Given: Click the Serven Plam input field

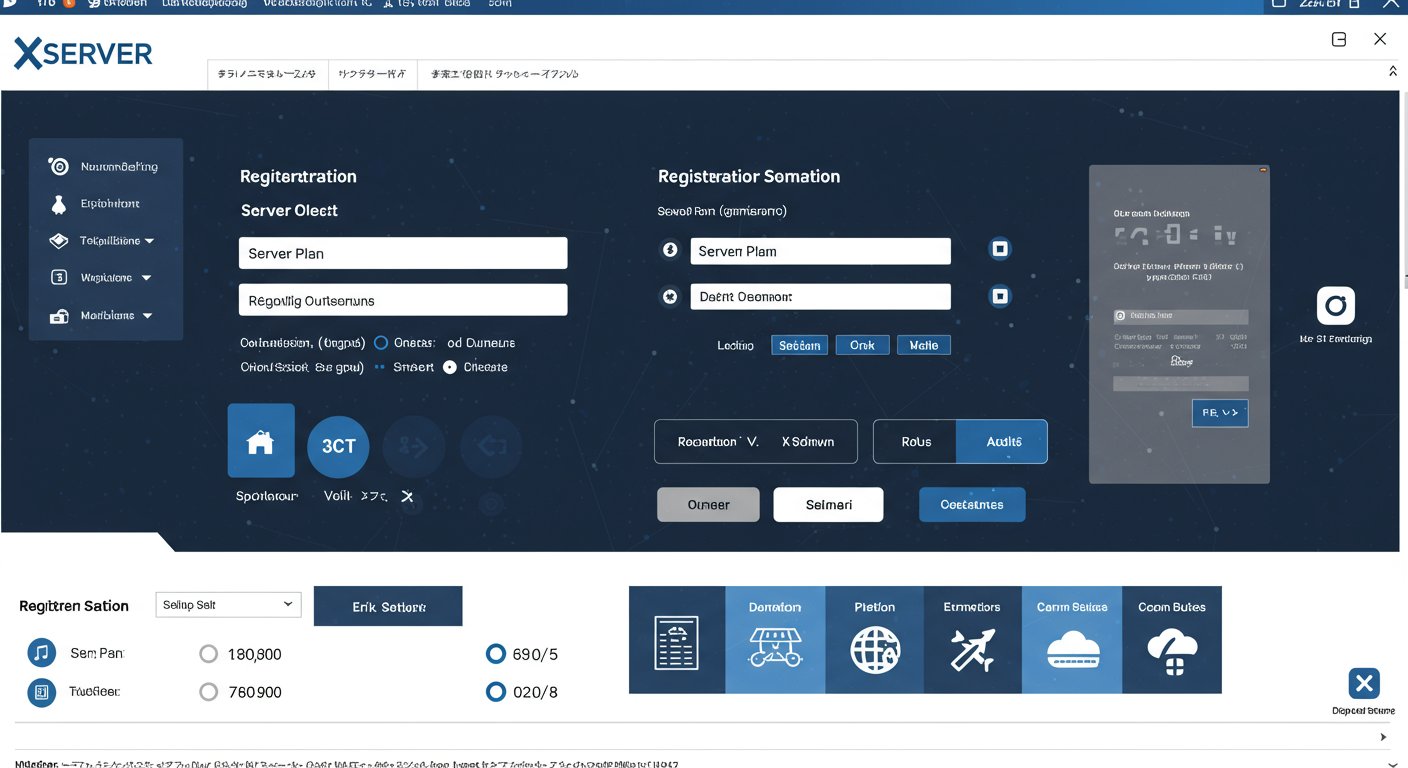Looking at the screenshot, I should (820, 251).
